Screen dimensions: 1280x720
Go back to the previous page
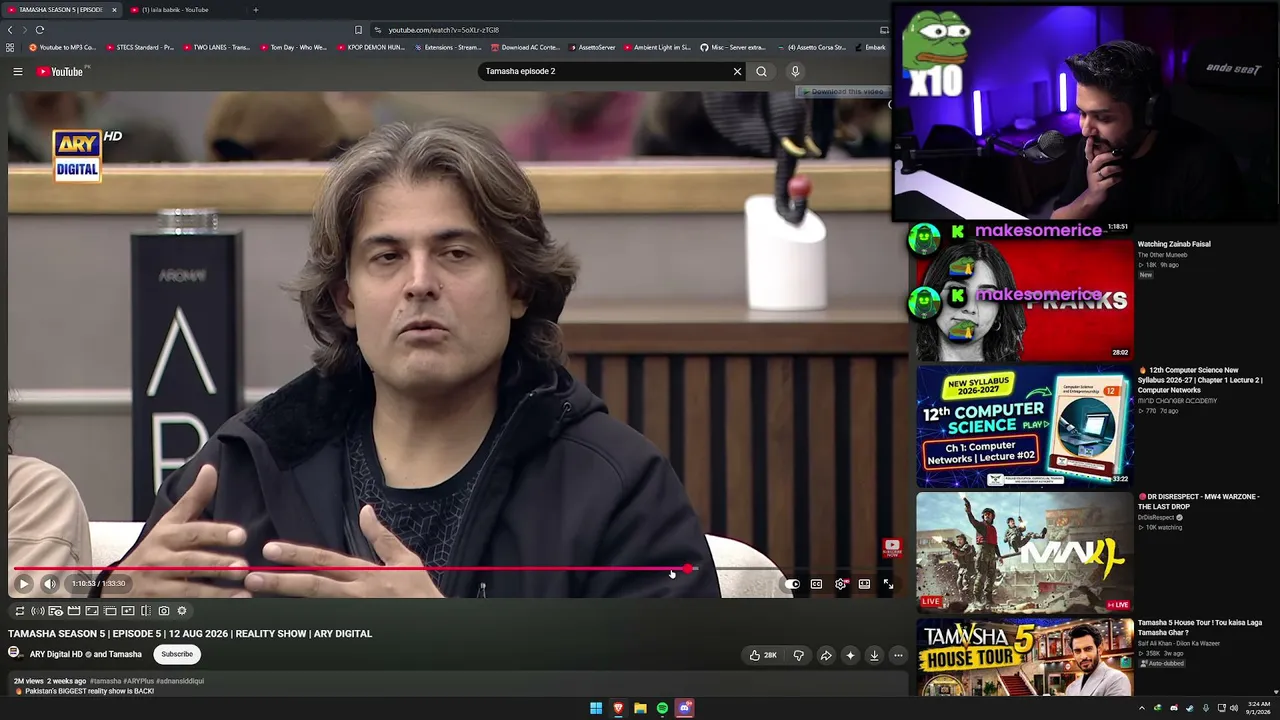pos(10,30)
